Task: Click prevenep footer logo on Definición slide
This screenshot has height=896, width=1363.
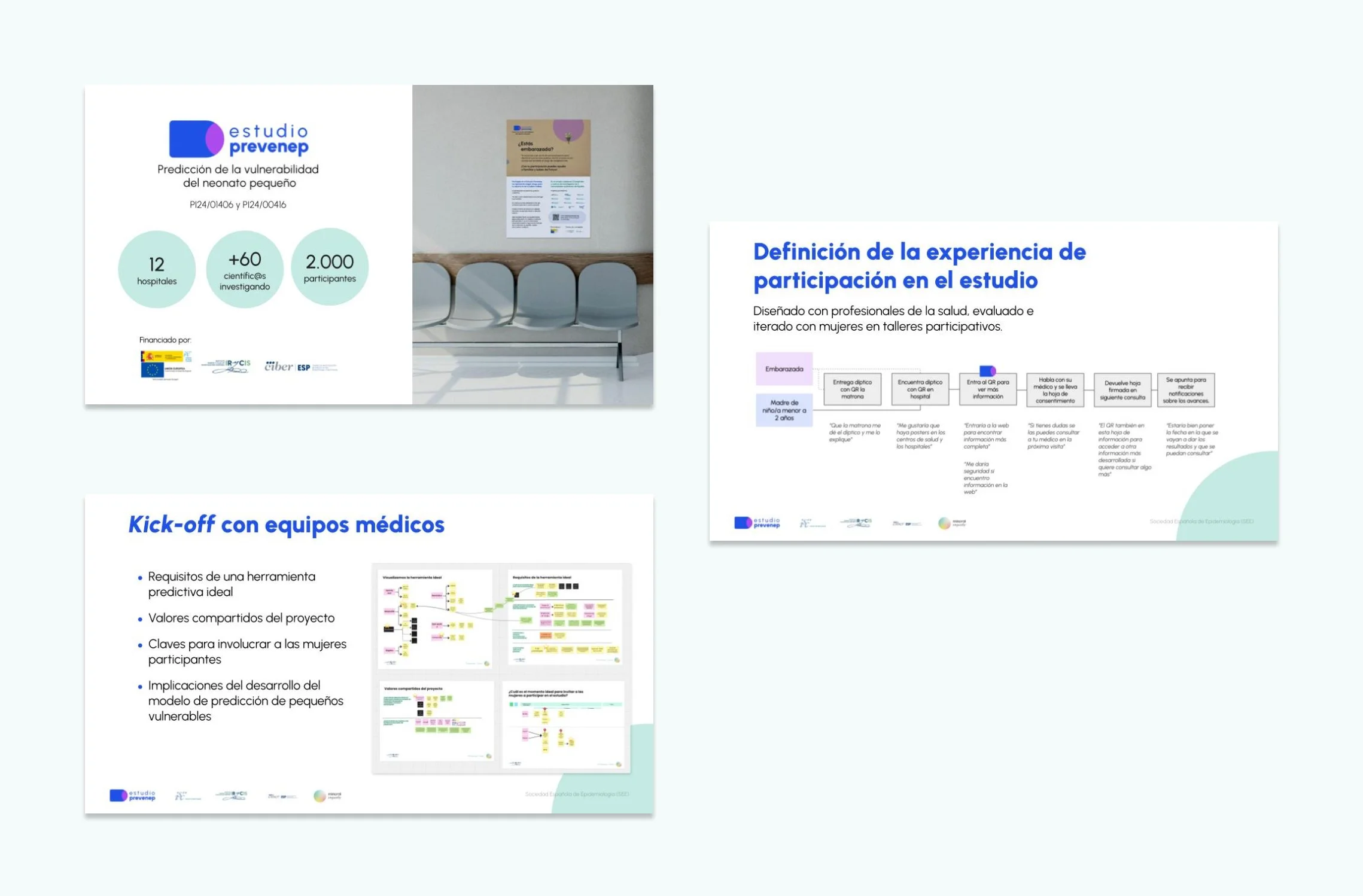Action: coord(757,523)
